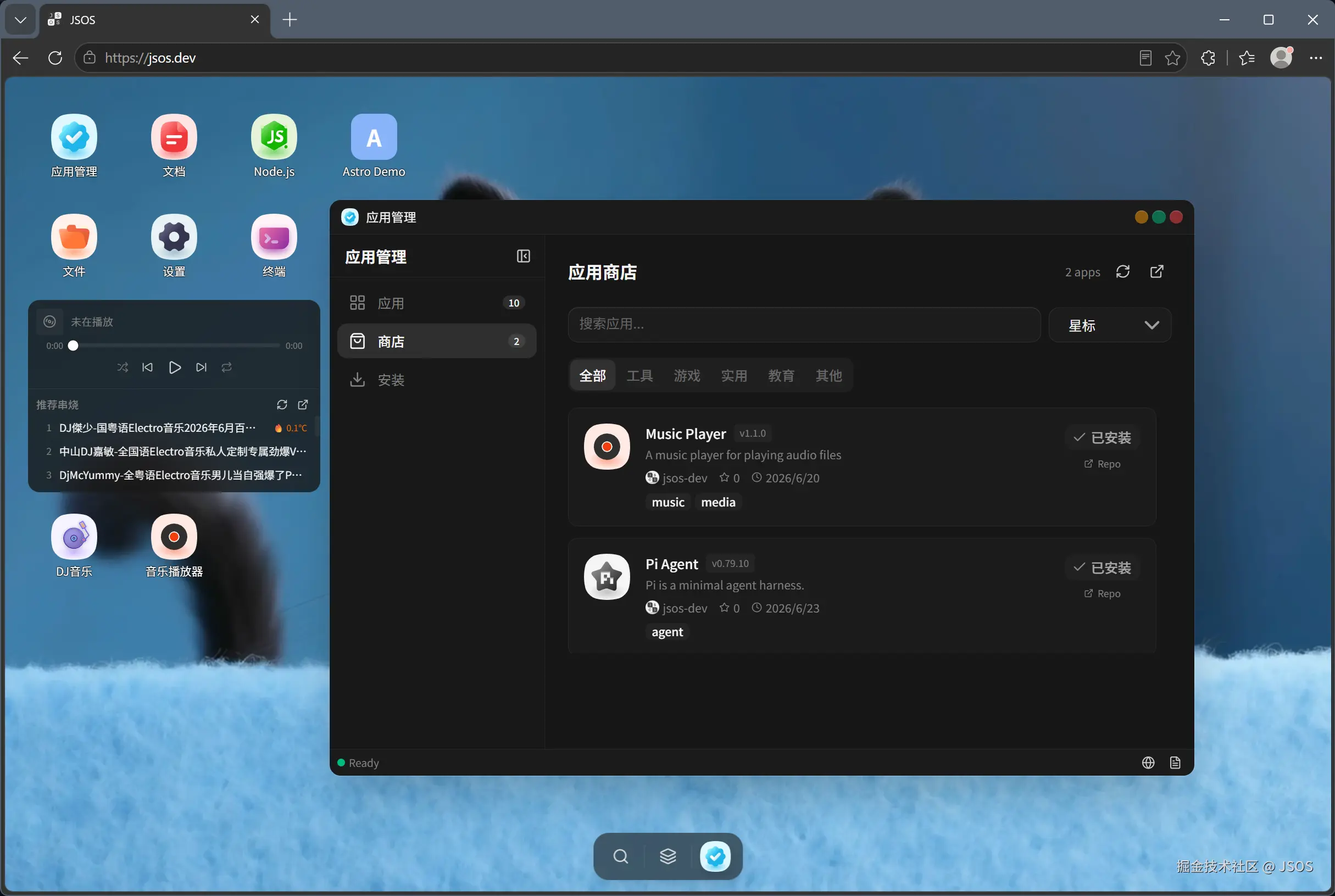This screenshot has width=1335, height=896.
Task: Click the 搜索应用 search field
Action: tap(804, 325)
